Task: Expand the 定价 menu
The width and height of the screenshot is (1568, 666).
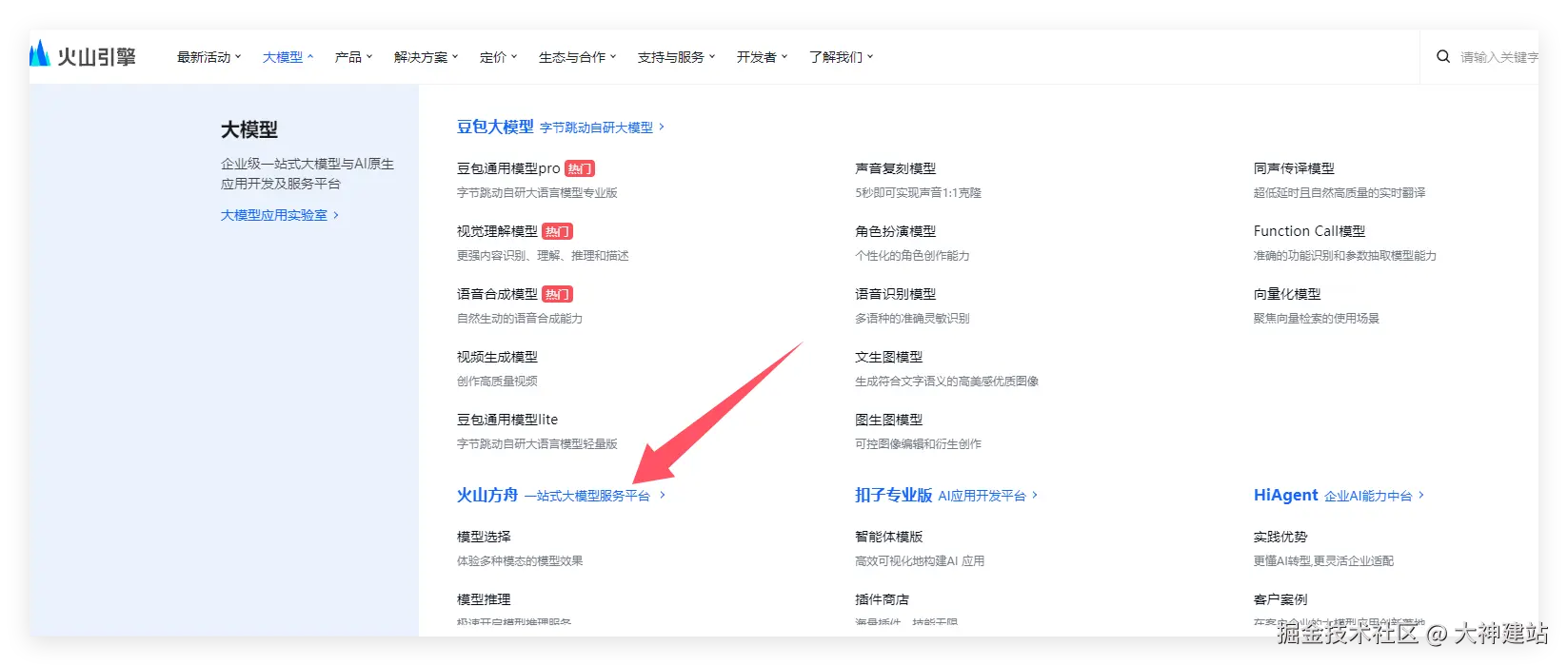Action: 499,57
